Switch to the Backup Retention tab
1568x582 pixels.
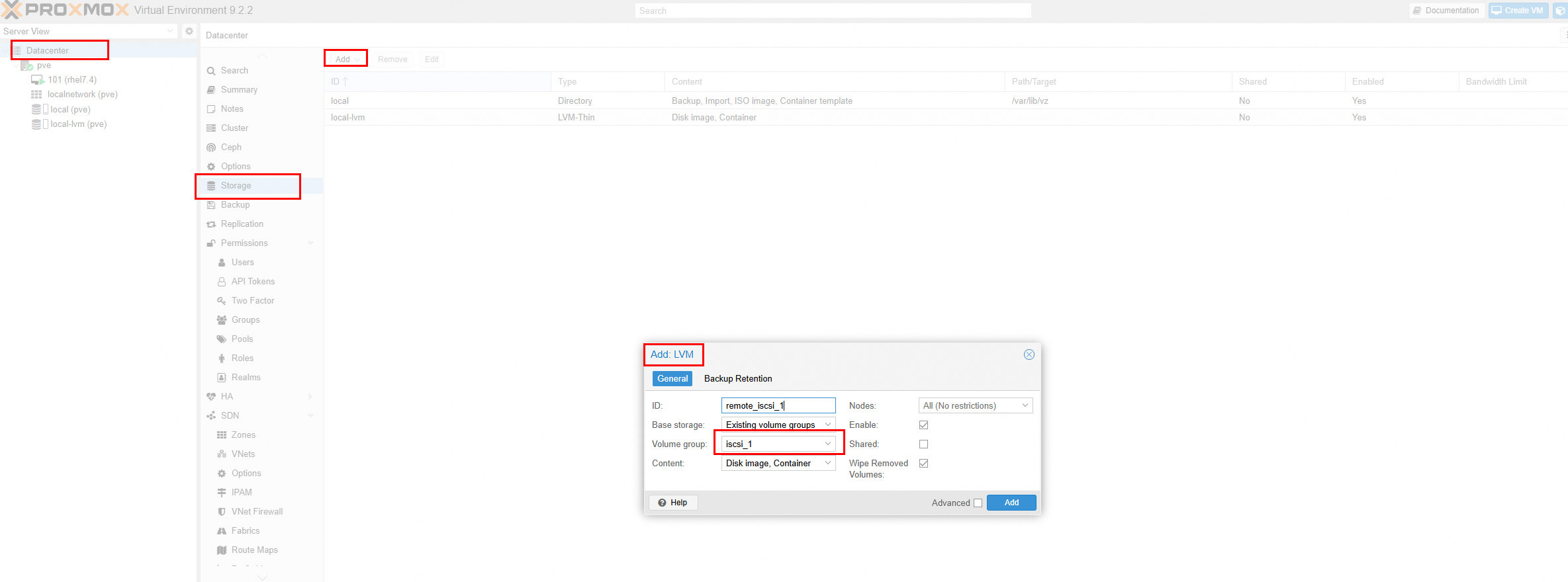pos(738,379)
